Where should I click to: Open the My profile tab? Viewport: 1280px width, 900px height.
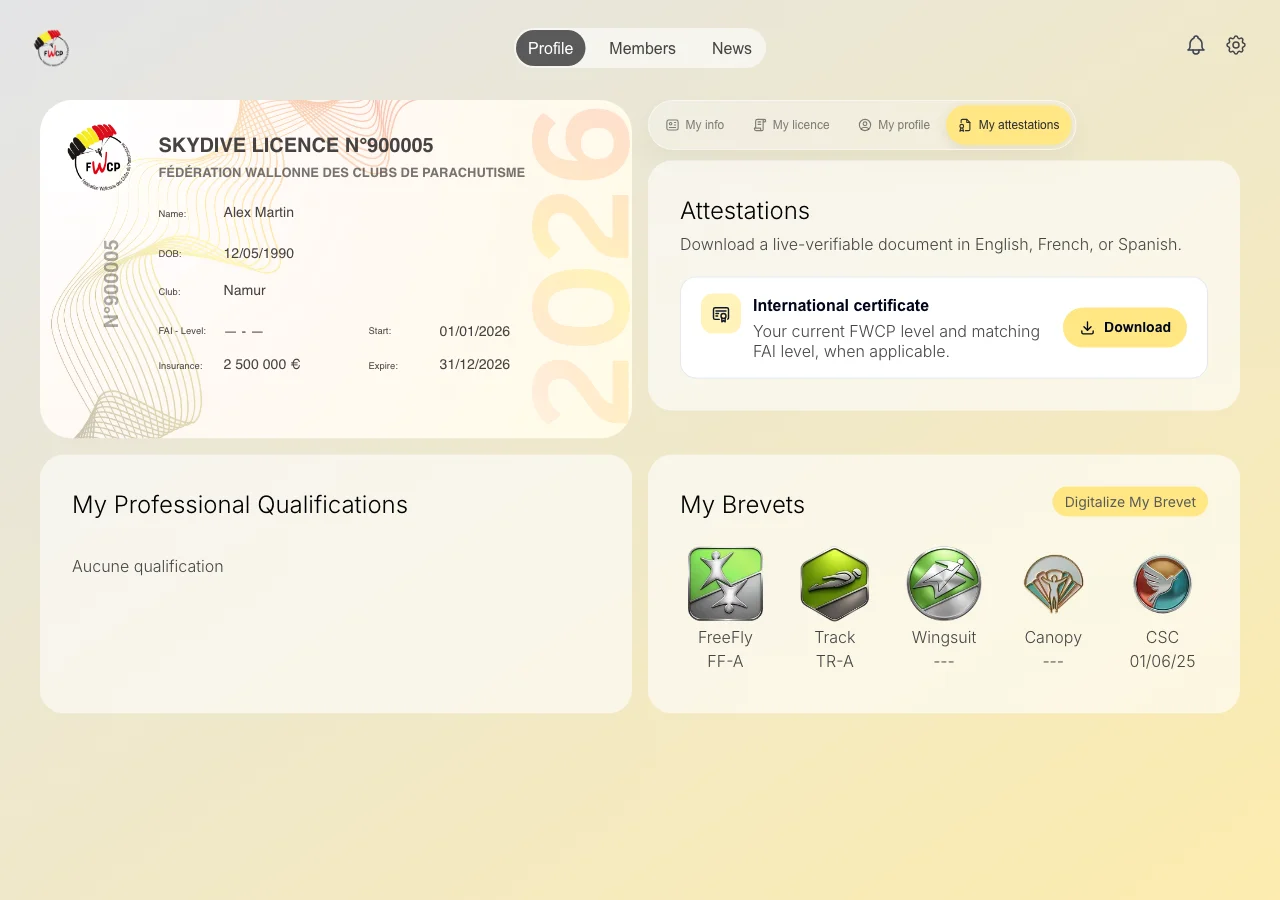click(894, 125)
